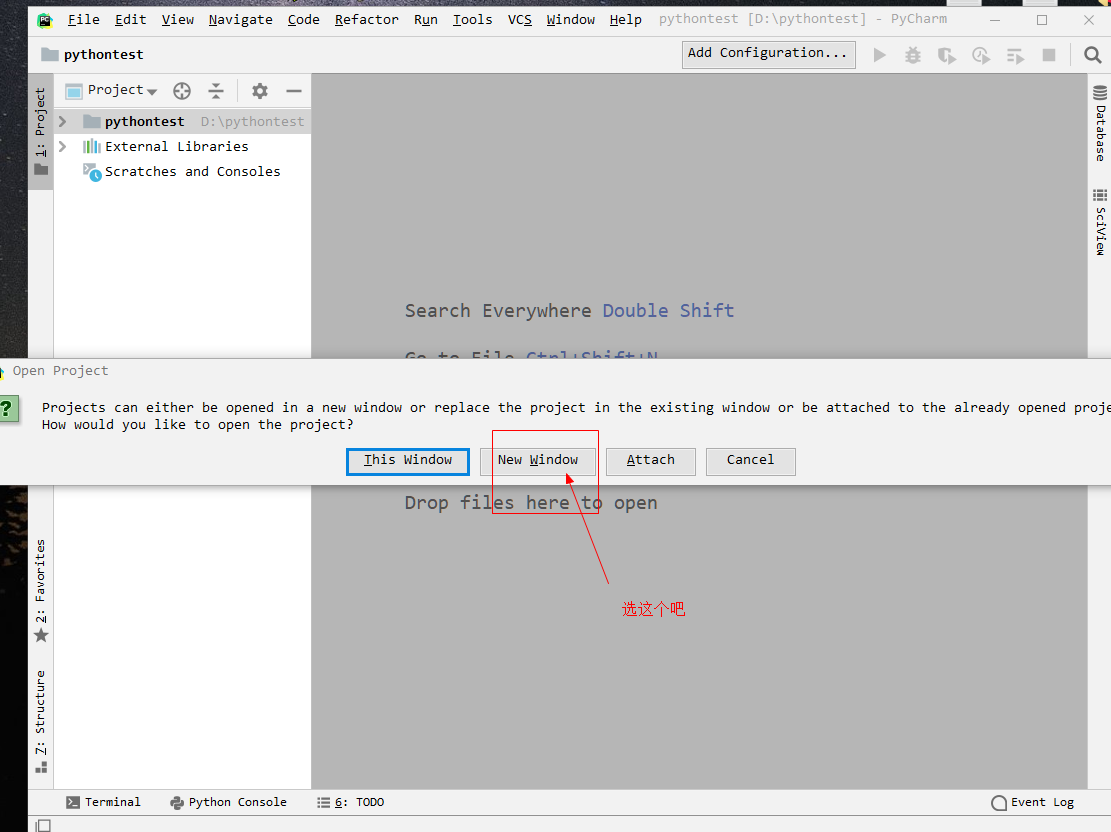Viewport: 1111px width, 832px height.
Task: Open the Event Log
Action: tap(1033, 802)
